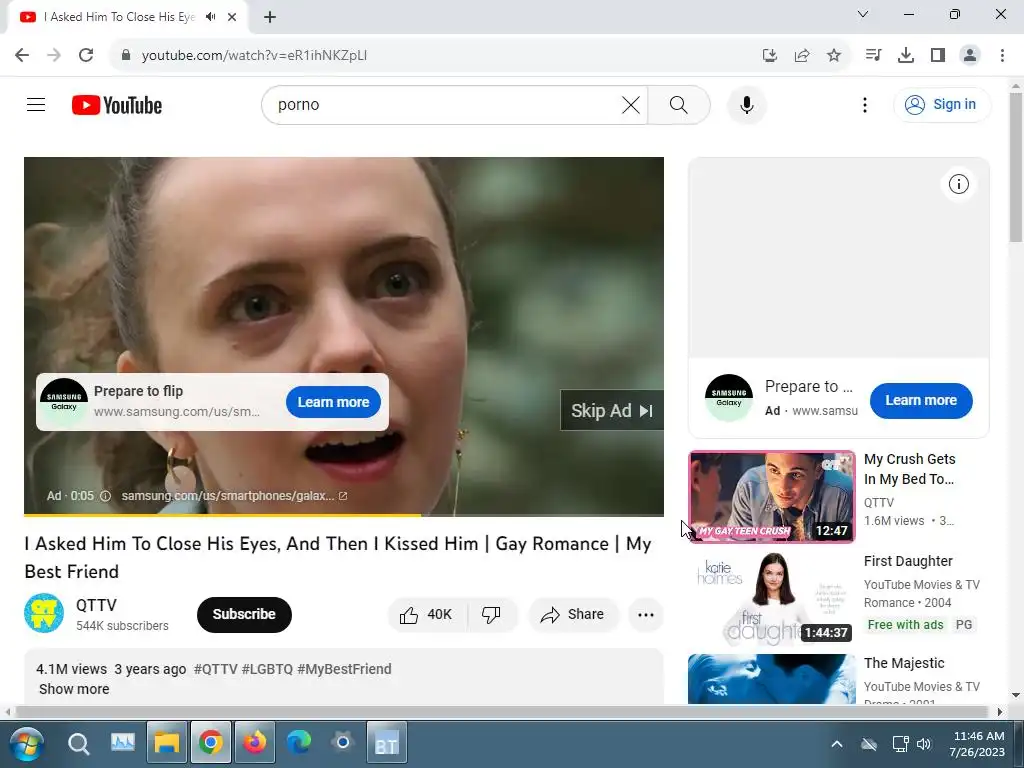Screen dimensions: 1024x768
Task: Toggle Chrome side panel
Action: click(938, 55)
